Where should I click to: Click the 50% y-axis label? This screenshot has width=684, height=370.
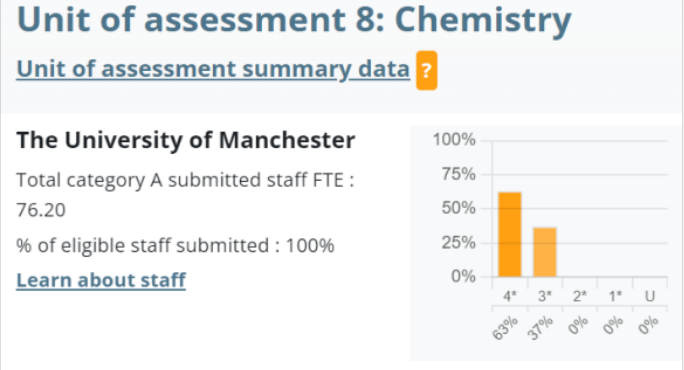458,208
